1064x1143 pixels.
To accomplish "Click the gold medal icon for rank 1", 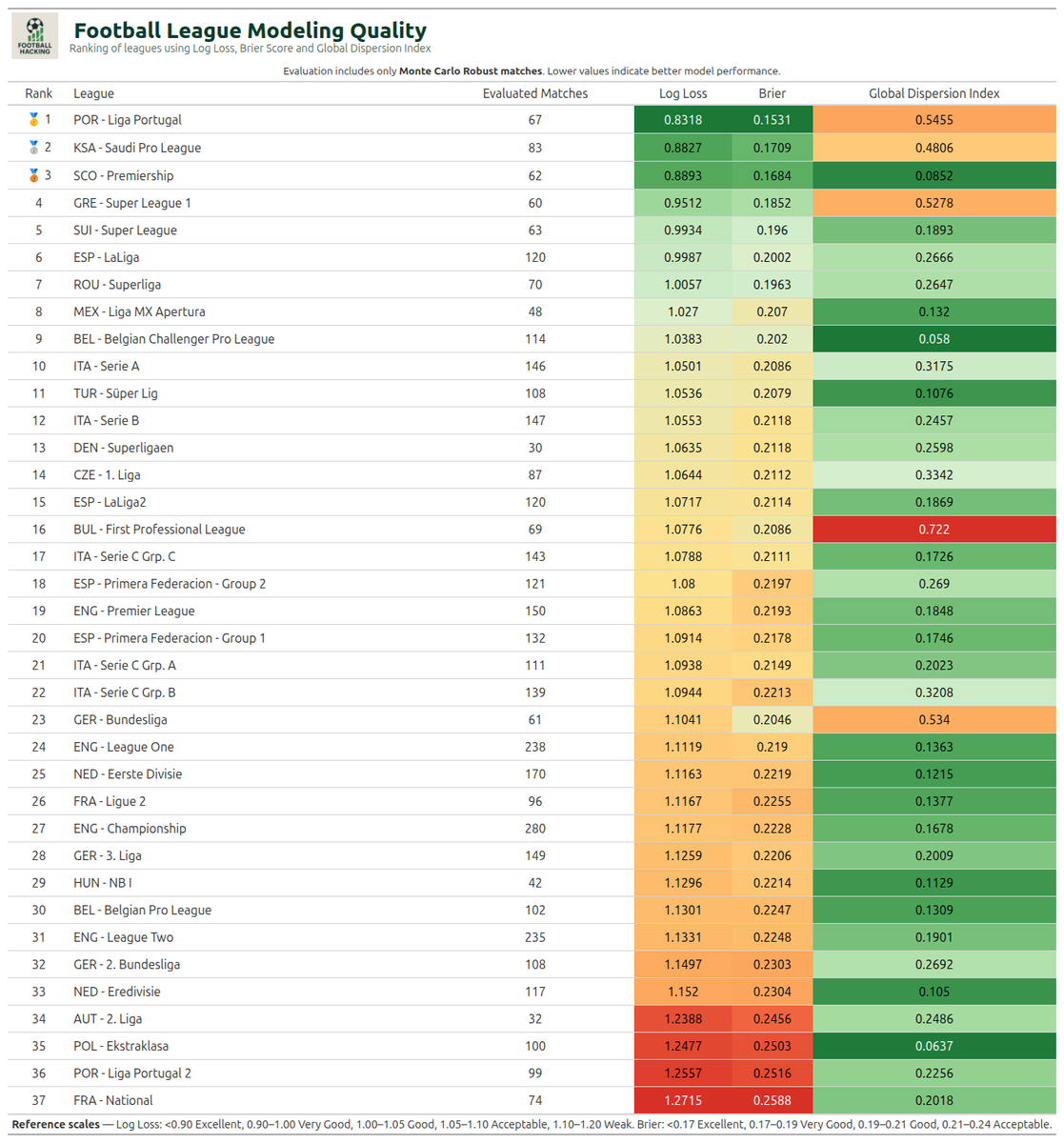I will pyautogui.click(x=33, y=120).
